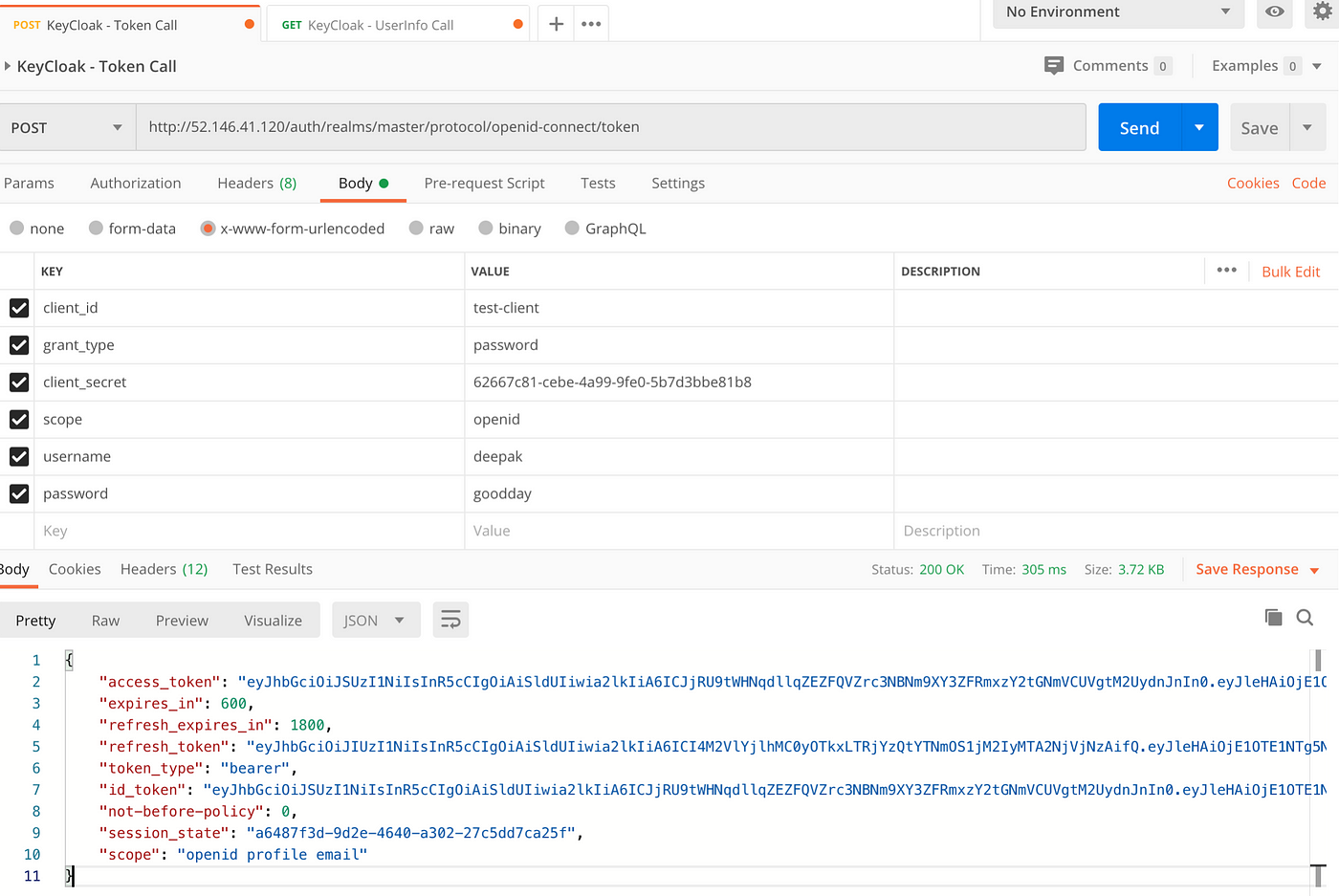Image resolution: width=1339 pixels, height=896 pixels.
Task: Open the Test Results tab
Action: tap(273, 569)
